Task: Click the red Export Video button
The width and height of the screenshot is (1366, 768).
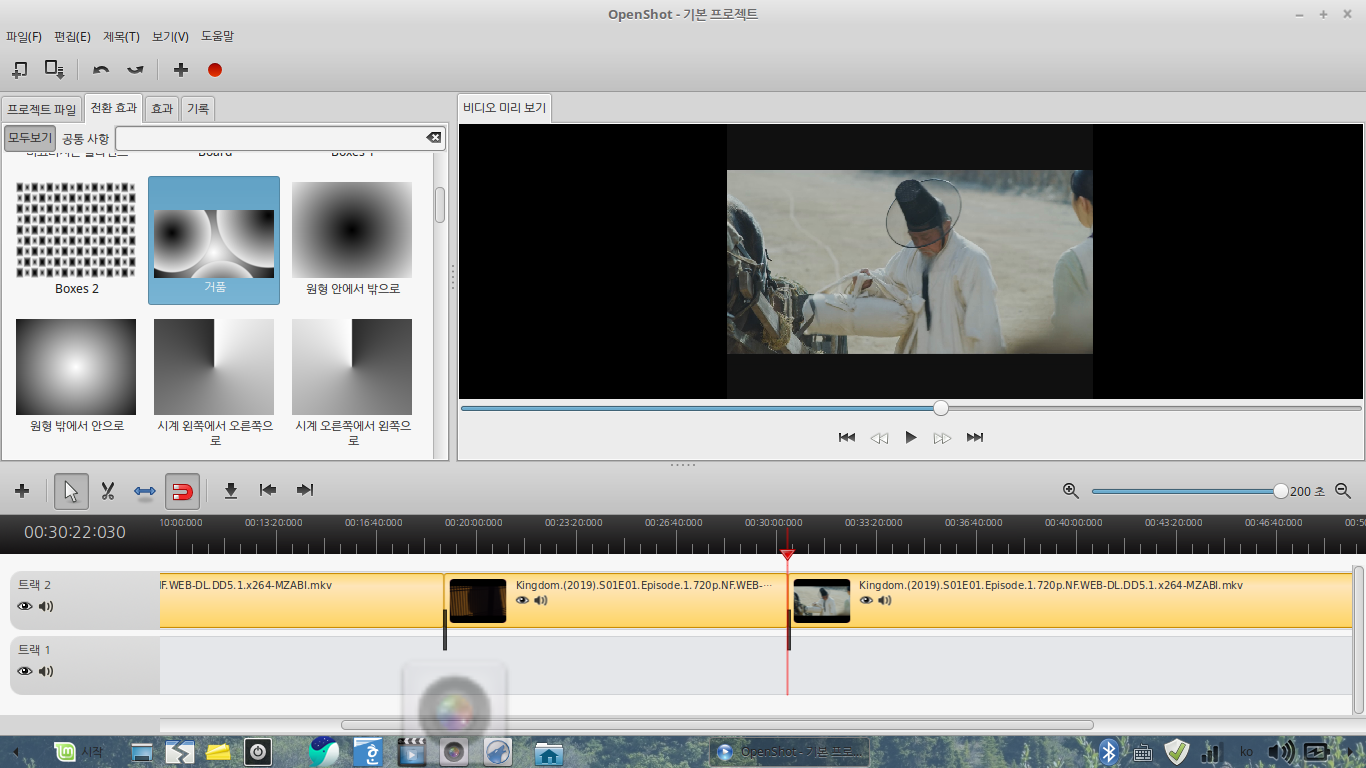Action: coord(214,69)
